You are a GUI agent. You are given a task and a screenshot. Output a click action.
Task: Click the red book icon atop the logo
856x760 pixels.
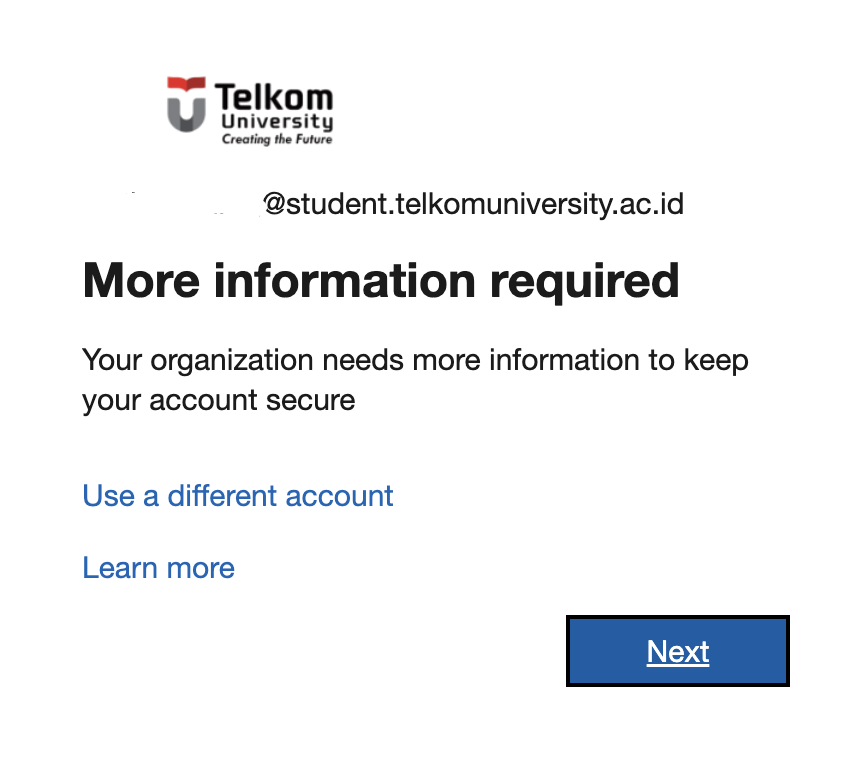pyautogui.click(x=187, y=84)
